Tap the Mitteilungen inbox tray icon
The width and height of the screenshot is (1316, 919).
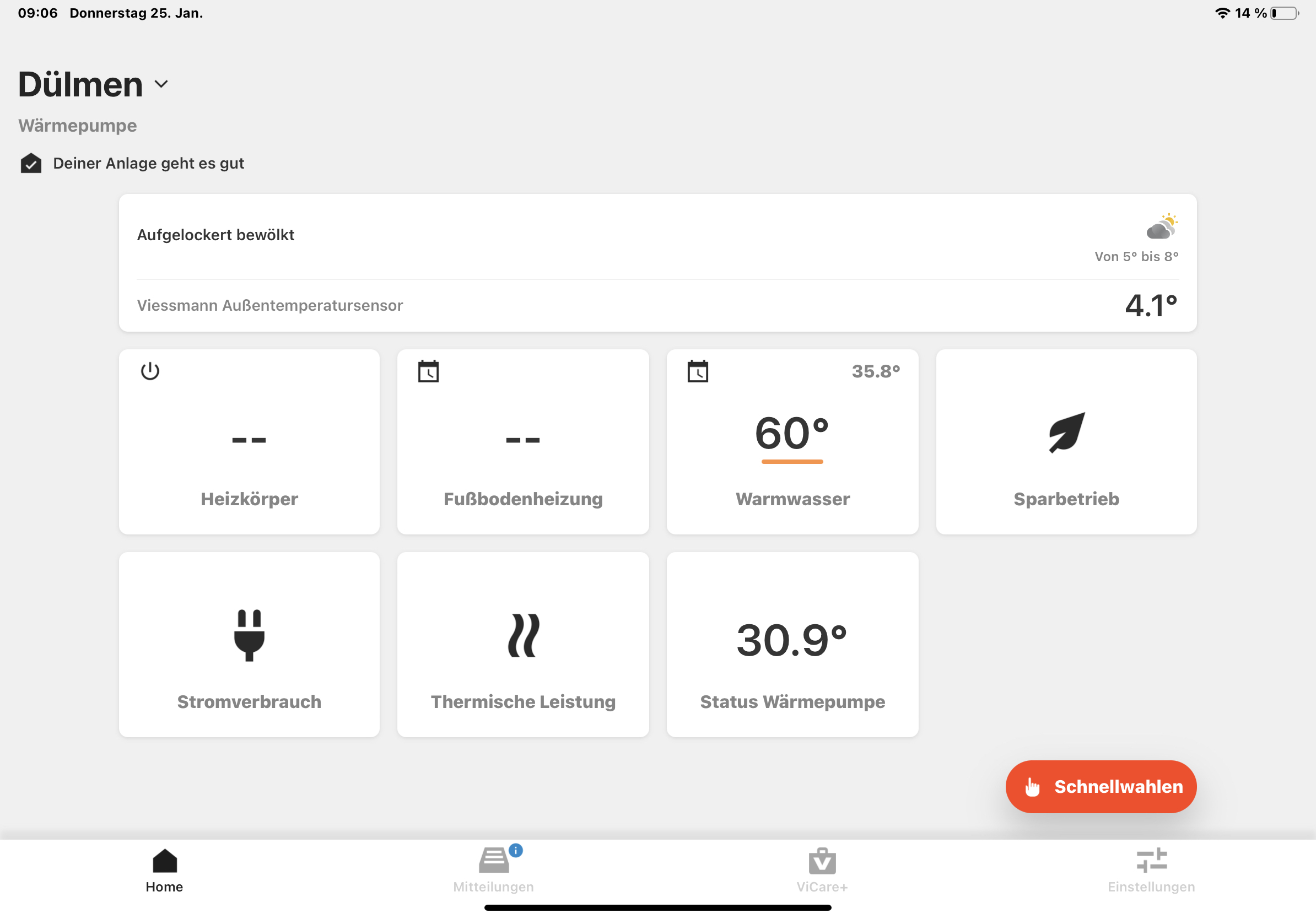coord(494,861)
